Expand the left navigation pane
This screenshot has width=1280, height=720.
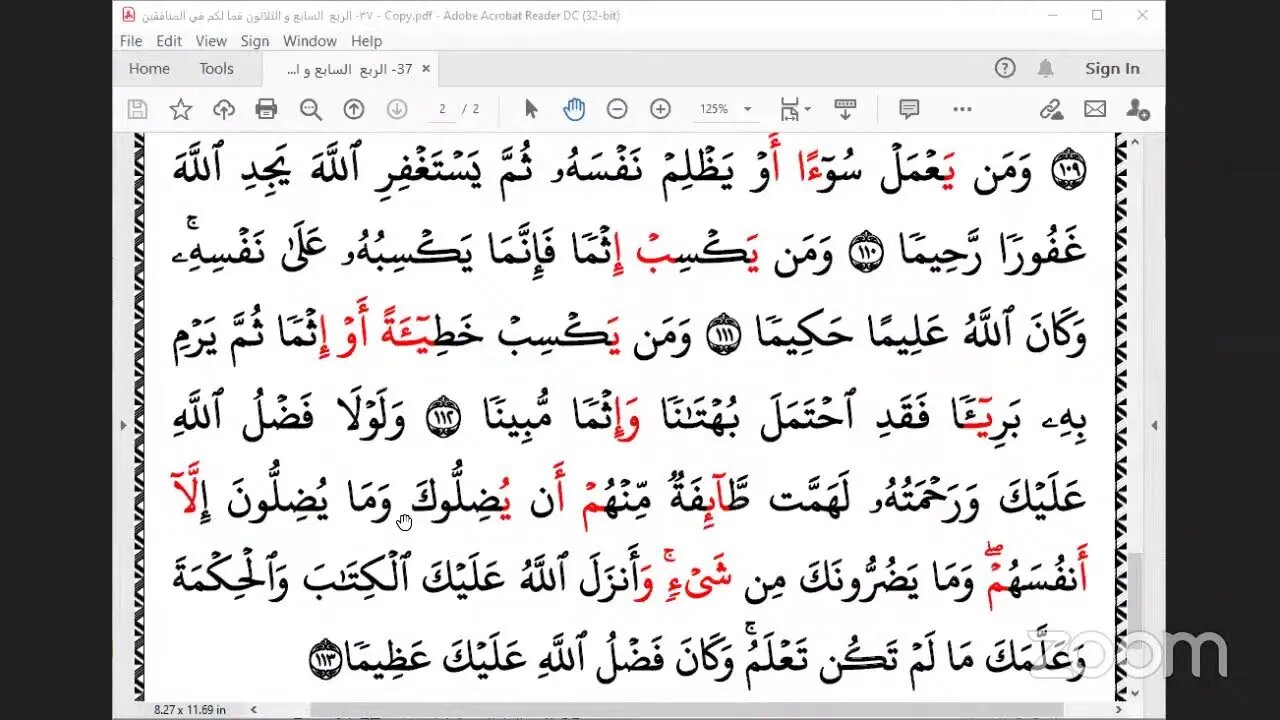pyautogui.click(x=123, y=425)
